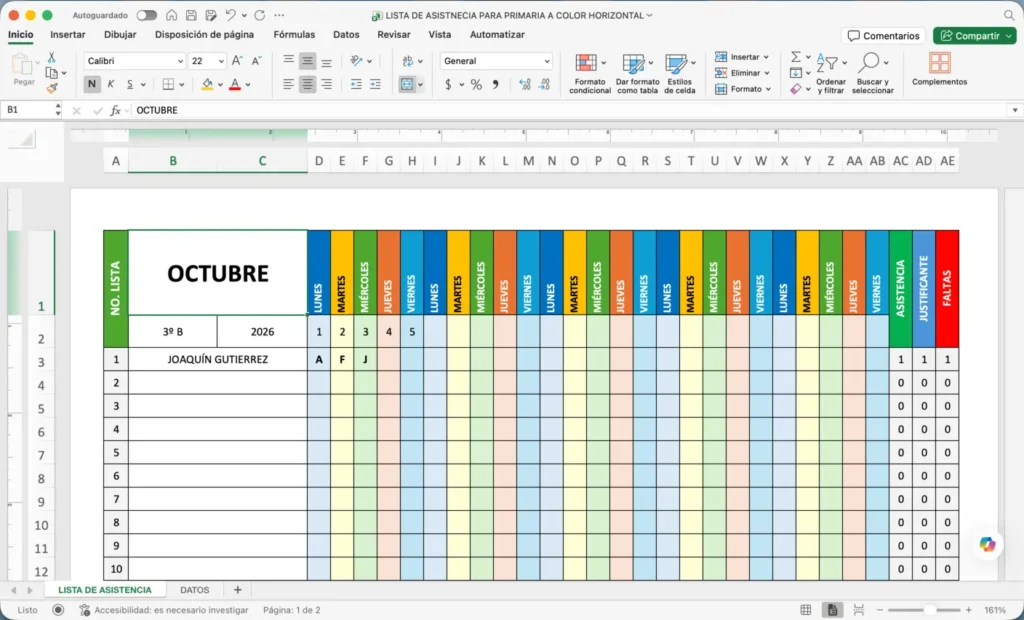This screenshot has height=620, width=1024.
Task: Click the Copilot icon near the sheet corner
Action: click(x=987, y=544)
